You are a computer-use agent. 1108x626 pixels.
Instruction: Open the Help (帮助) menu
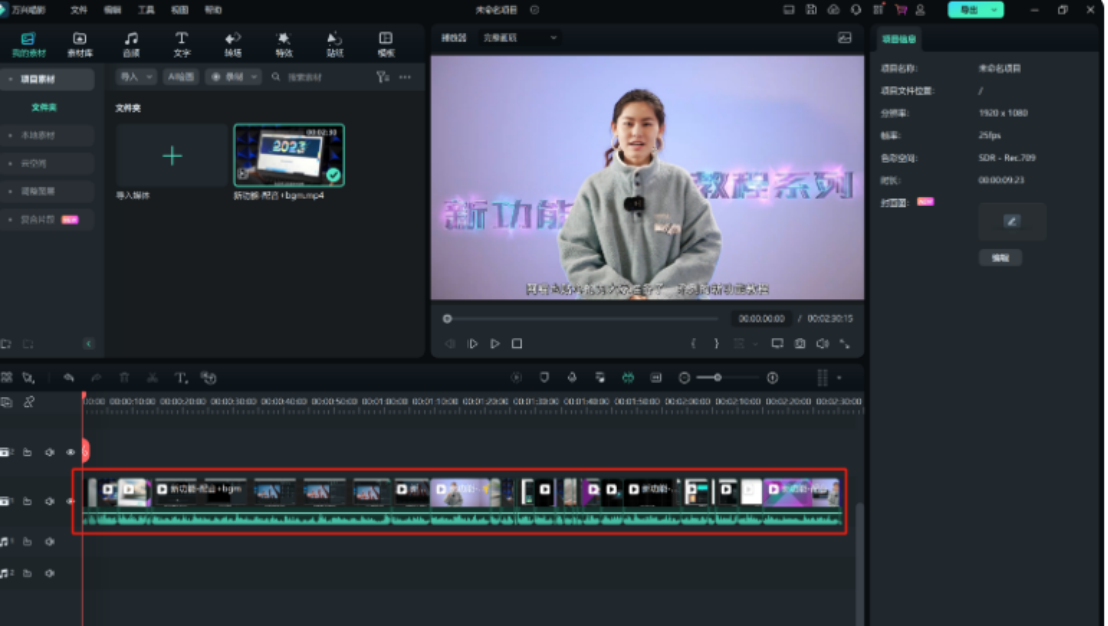(x=213, y=10)
